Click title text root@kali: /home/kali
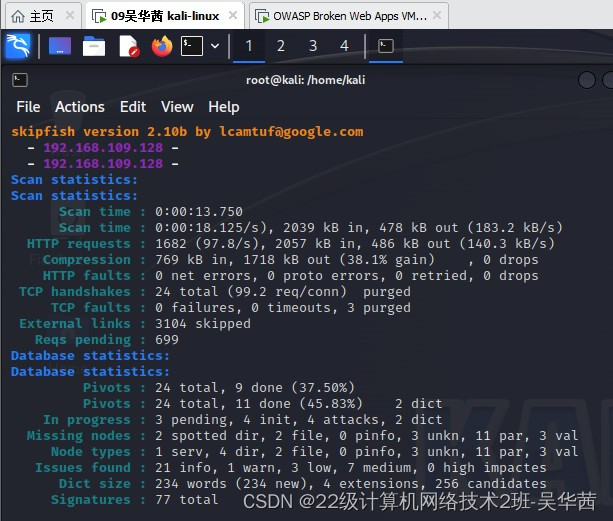 pos(305,80)
